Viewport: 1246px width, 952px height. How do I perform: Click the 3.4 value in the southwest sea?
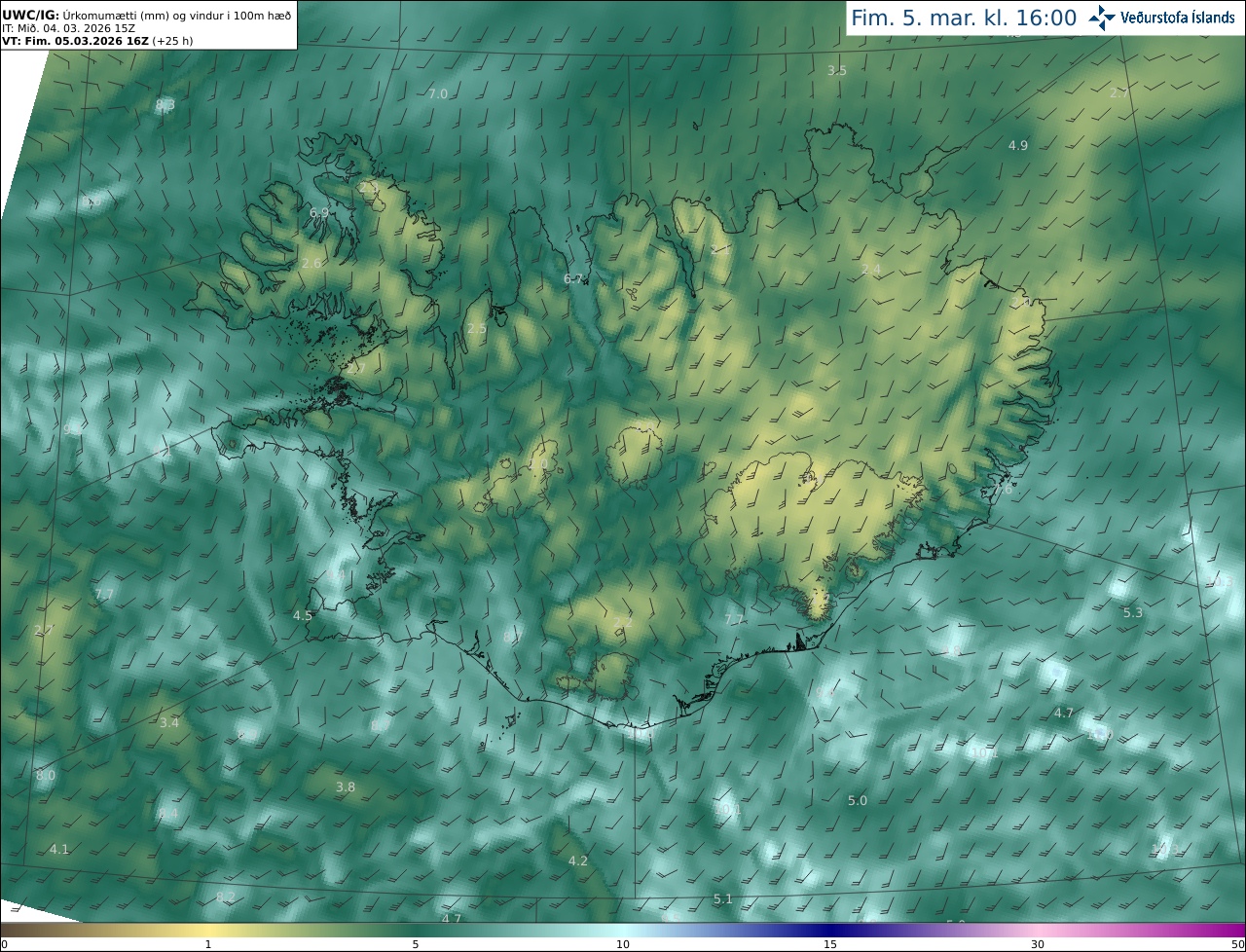(169, 722)
